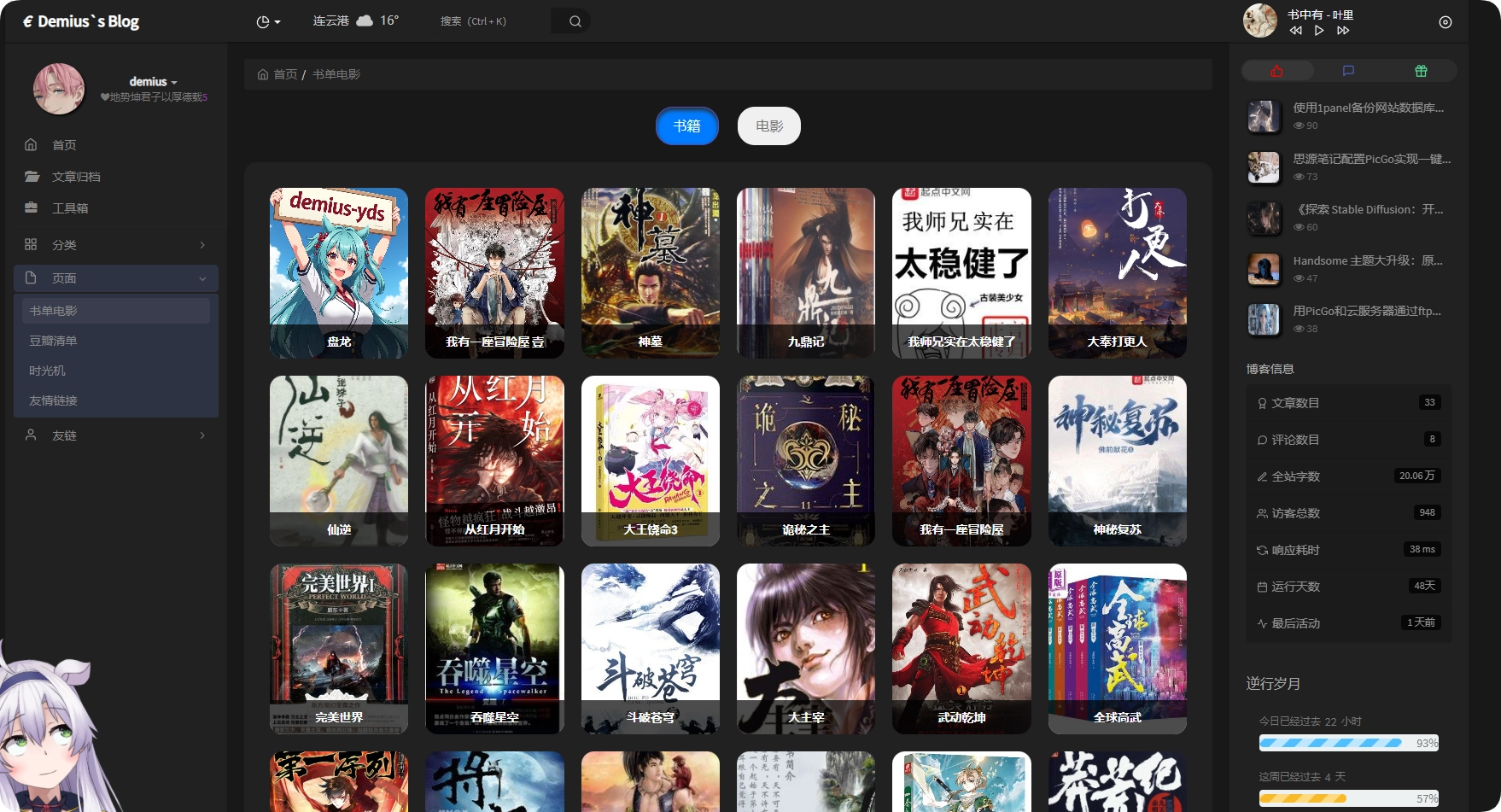Skip to next music track

[x=1343, y=31]
